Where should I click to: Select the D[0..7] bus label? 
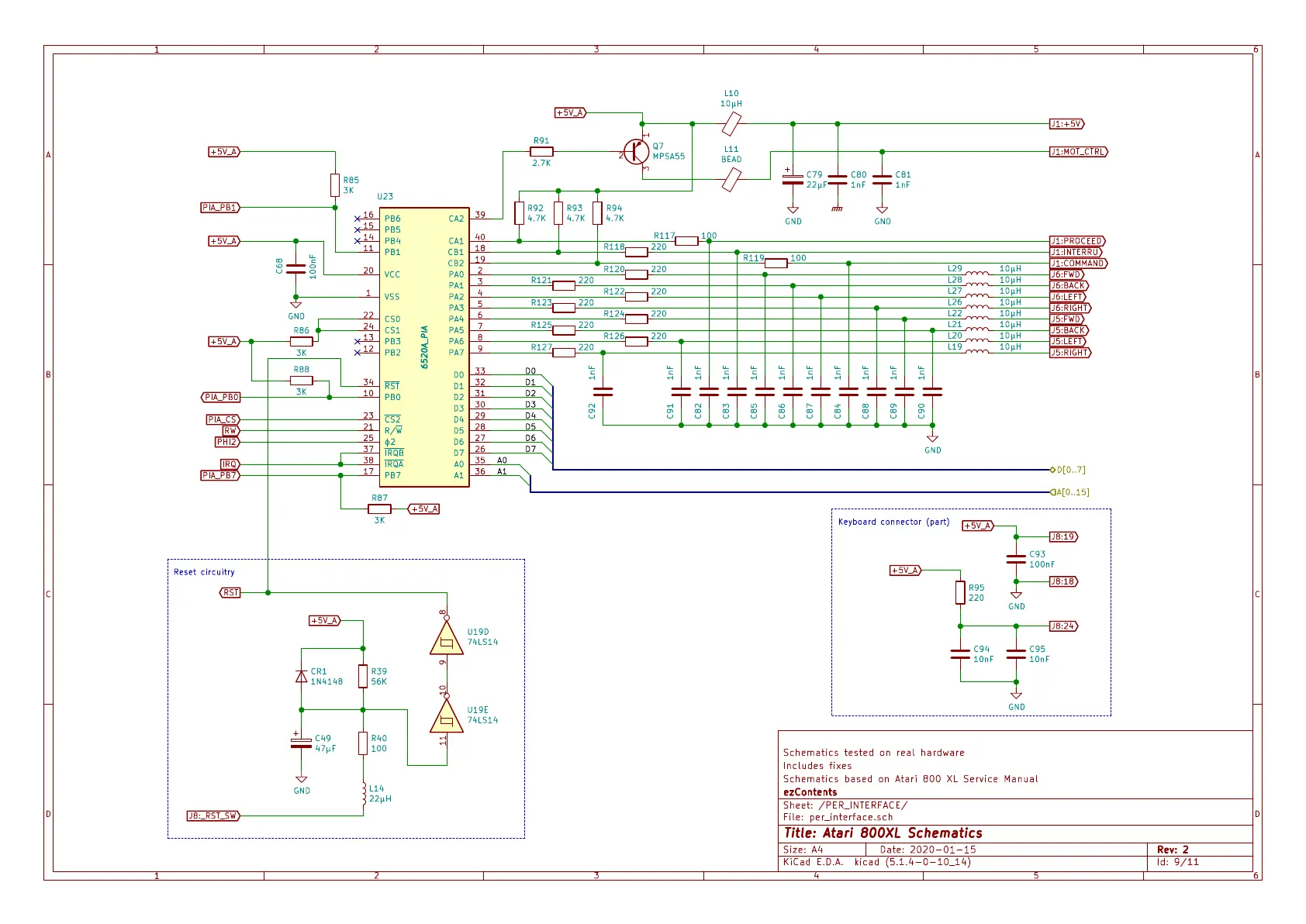(1068, 470)
